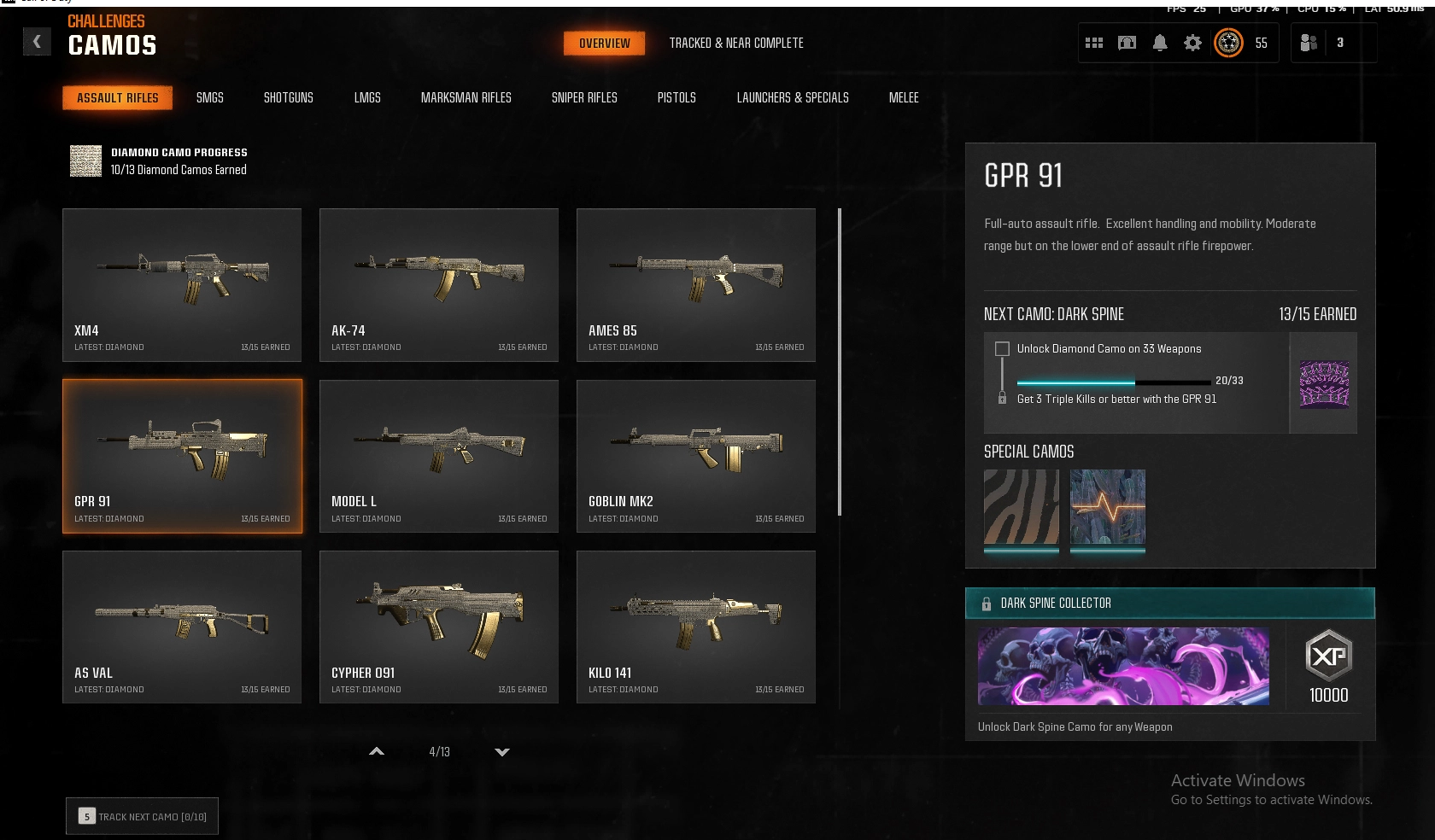Screen dimensions: 1435x840
Task: Open the social party icon
Action: (1308, 43)
